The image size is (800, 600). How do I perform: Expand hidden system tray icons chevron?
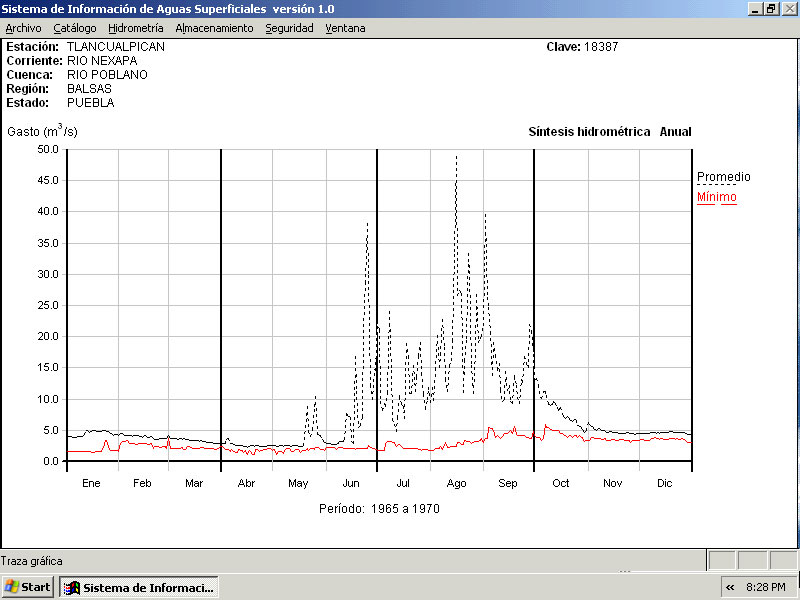(730, 587)
